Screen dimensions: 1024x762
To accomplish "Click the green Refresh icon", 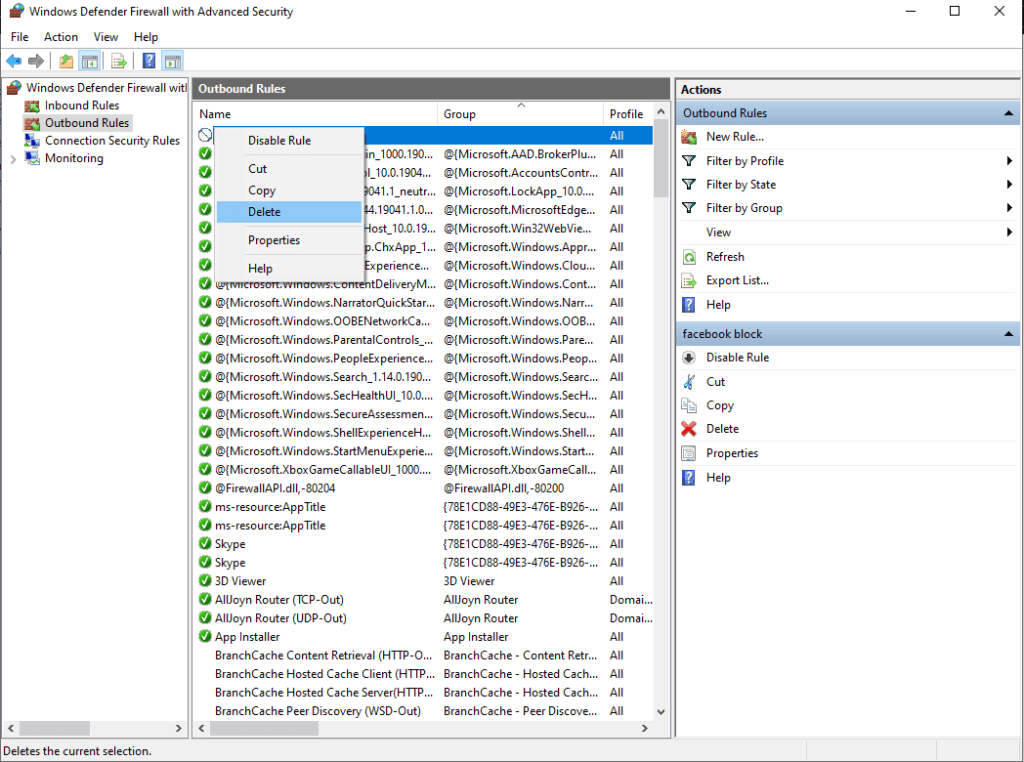I will (689, 257).
